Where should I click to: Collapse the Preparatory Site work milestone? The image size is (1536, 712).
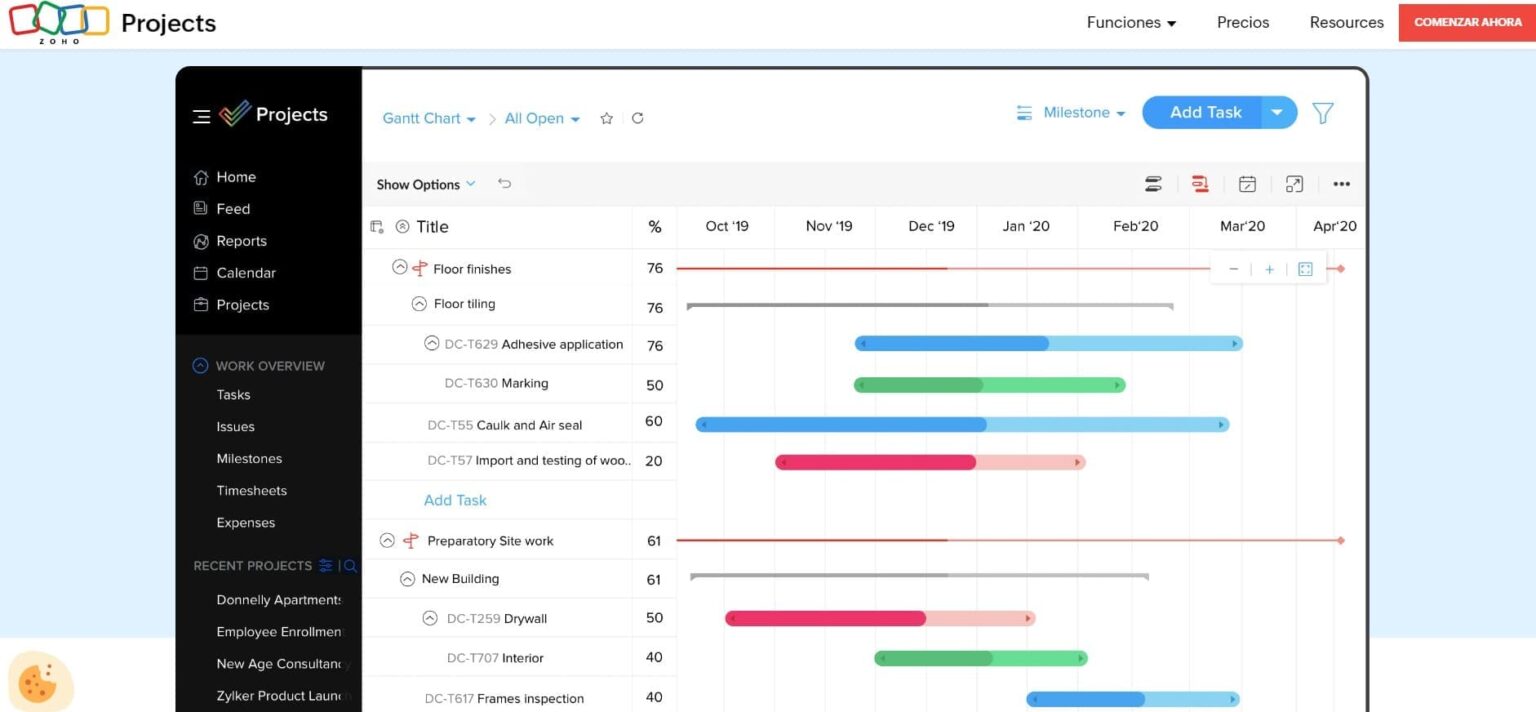pos(388,541)
